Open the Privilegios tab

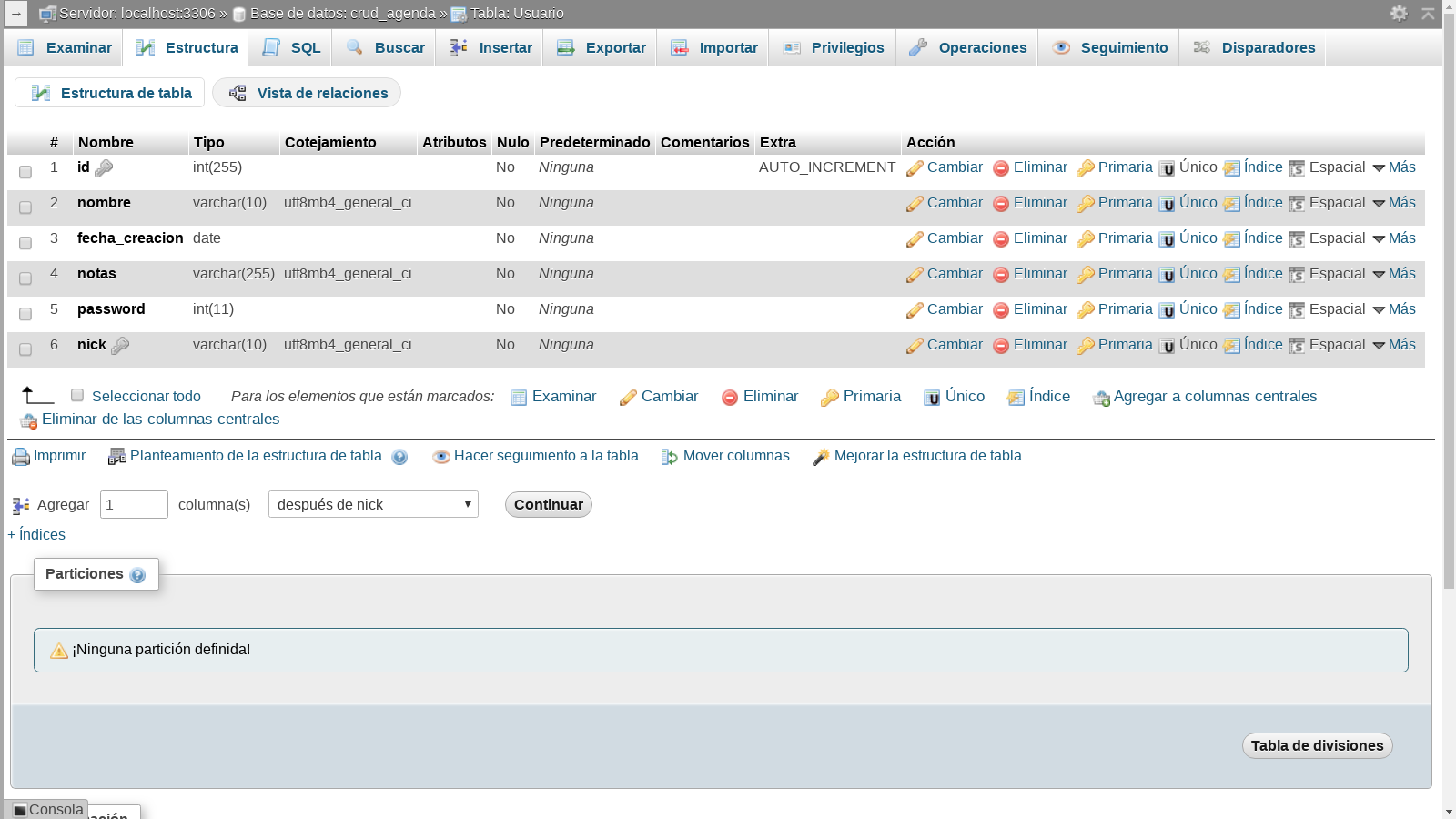(x=833, y=47)
